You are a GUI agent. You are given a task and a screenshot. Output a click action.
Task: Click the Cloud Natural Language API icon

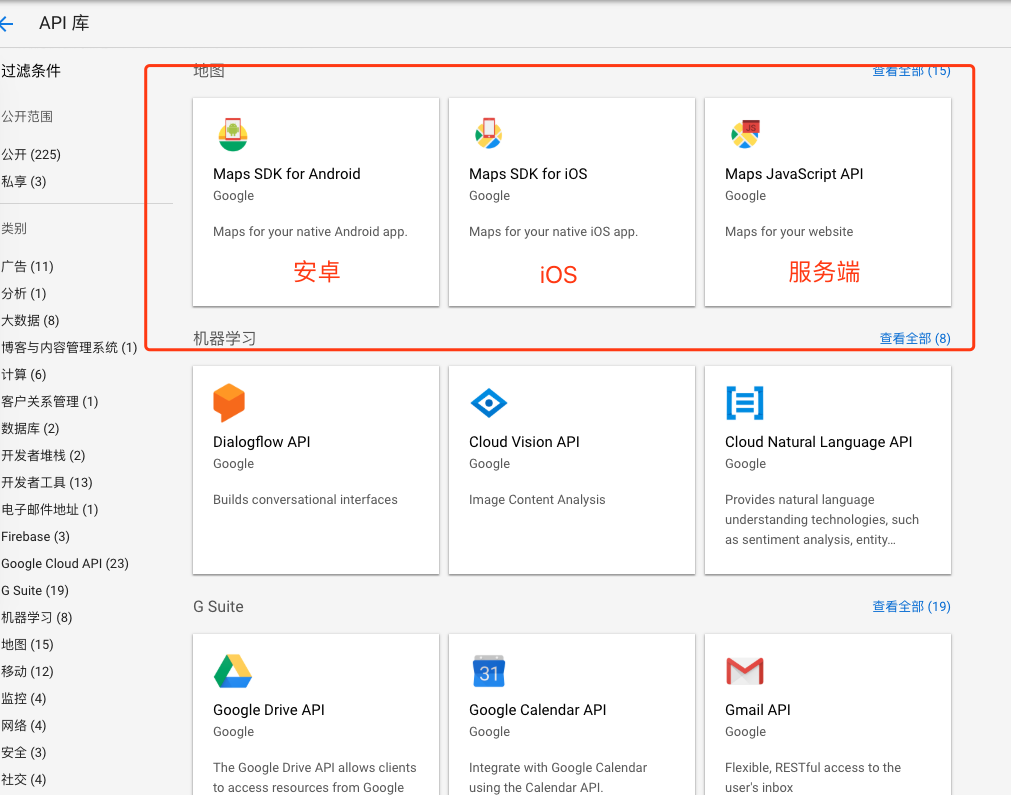point(745,403)
